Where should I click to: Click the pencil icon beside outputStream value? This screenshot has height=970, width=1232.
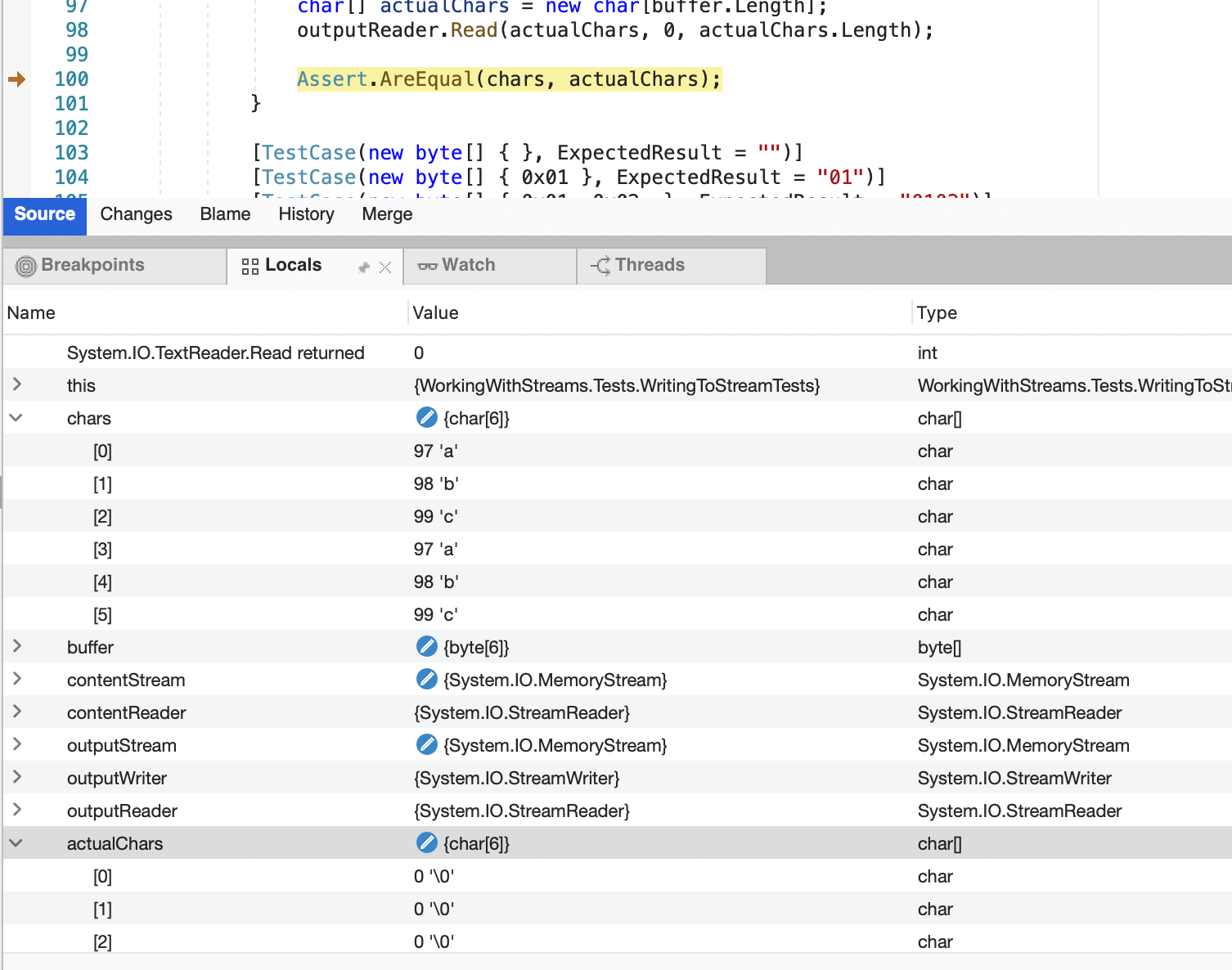pyautogui.click(x=426, y=744)
